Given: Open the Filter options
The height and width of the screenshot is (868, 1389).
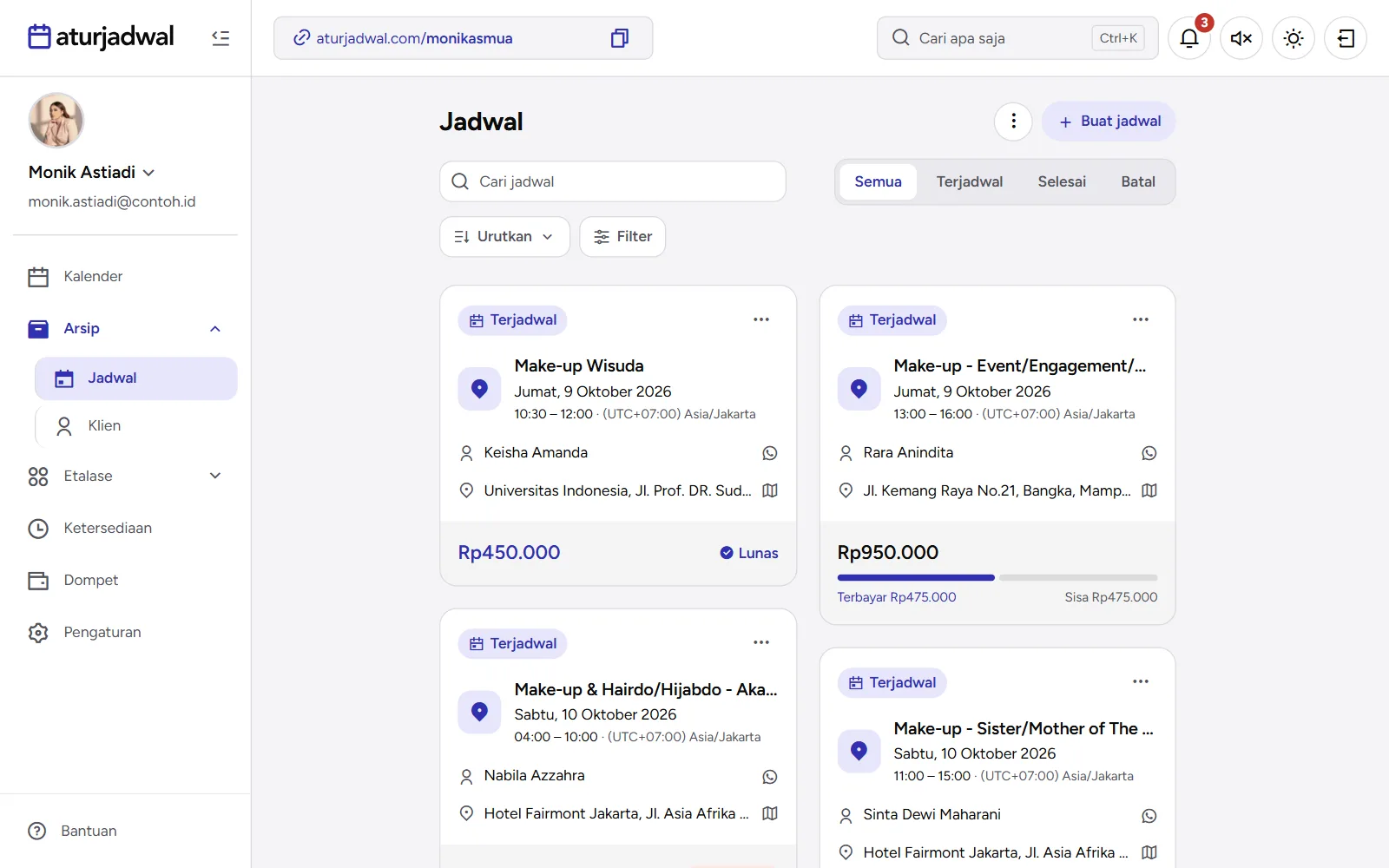Looking at the screenshot, I should pos(622,237).
